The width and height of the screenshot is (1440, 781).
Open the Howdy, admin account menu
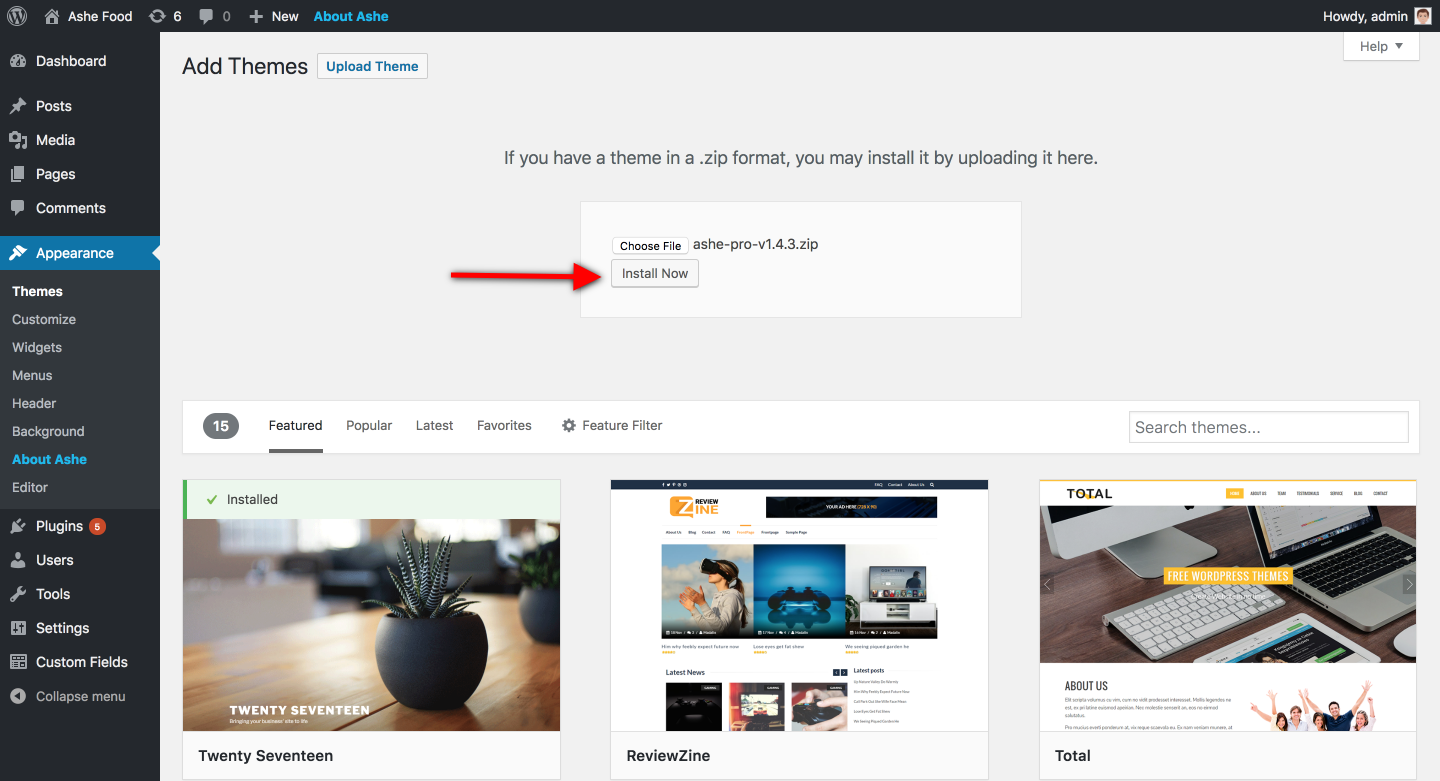[x=1377, y=16]
